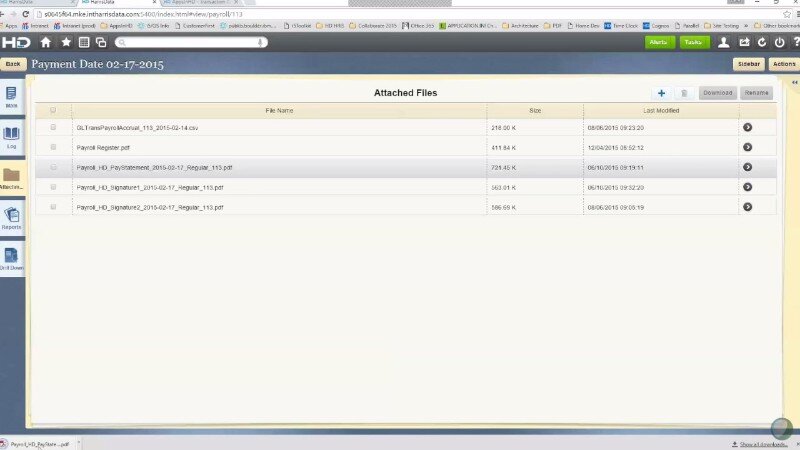This screenshot has width=800, height=450.
Task: Open the Drill Down sidebar icon
Action: tap(12, 259)
